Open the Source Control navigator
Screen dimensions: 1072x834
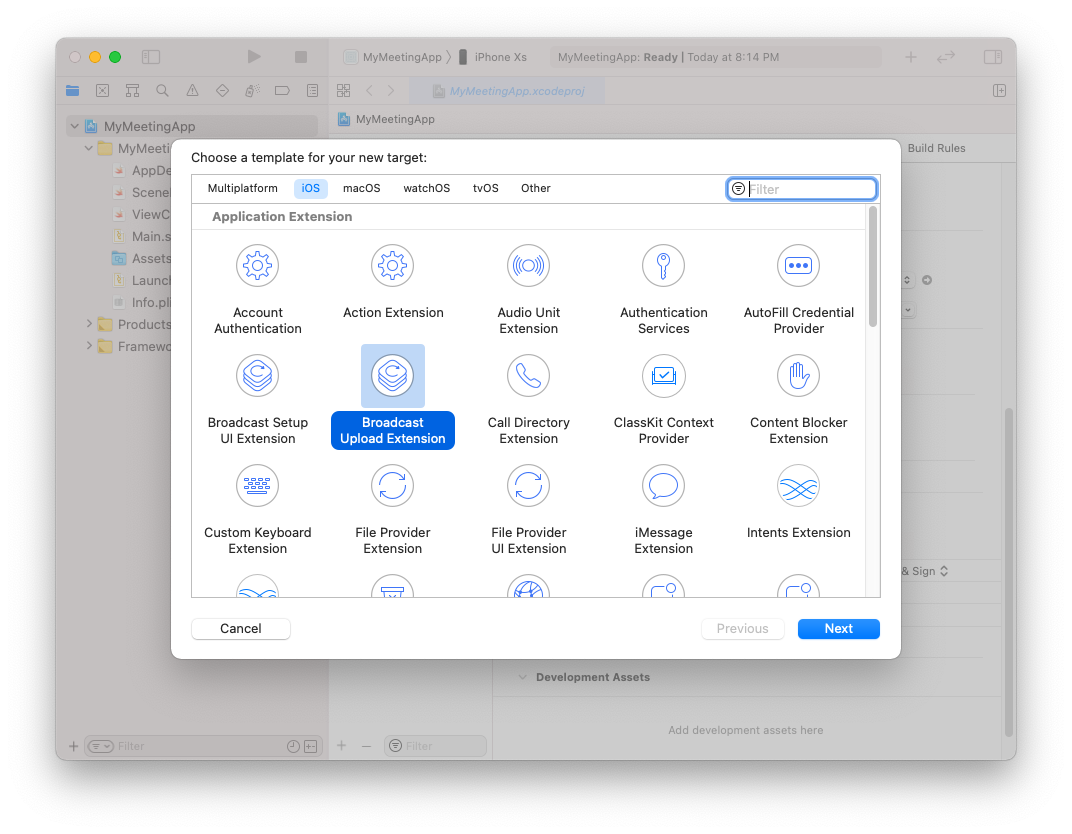click(x=103, y=90)
